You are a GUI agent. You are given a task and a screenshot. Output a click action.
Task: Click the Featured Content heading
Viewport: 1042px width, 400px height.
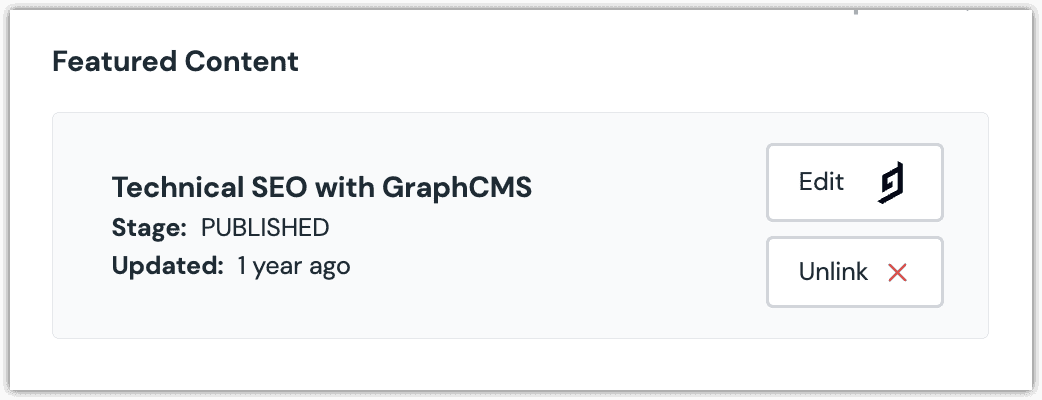175,62
